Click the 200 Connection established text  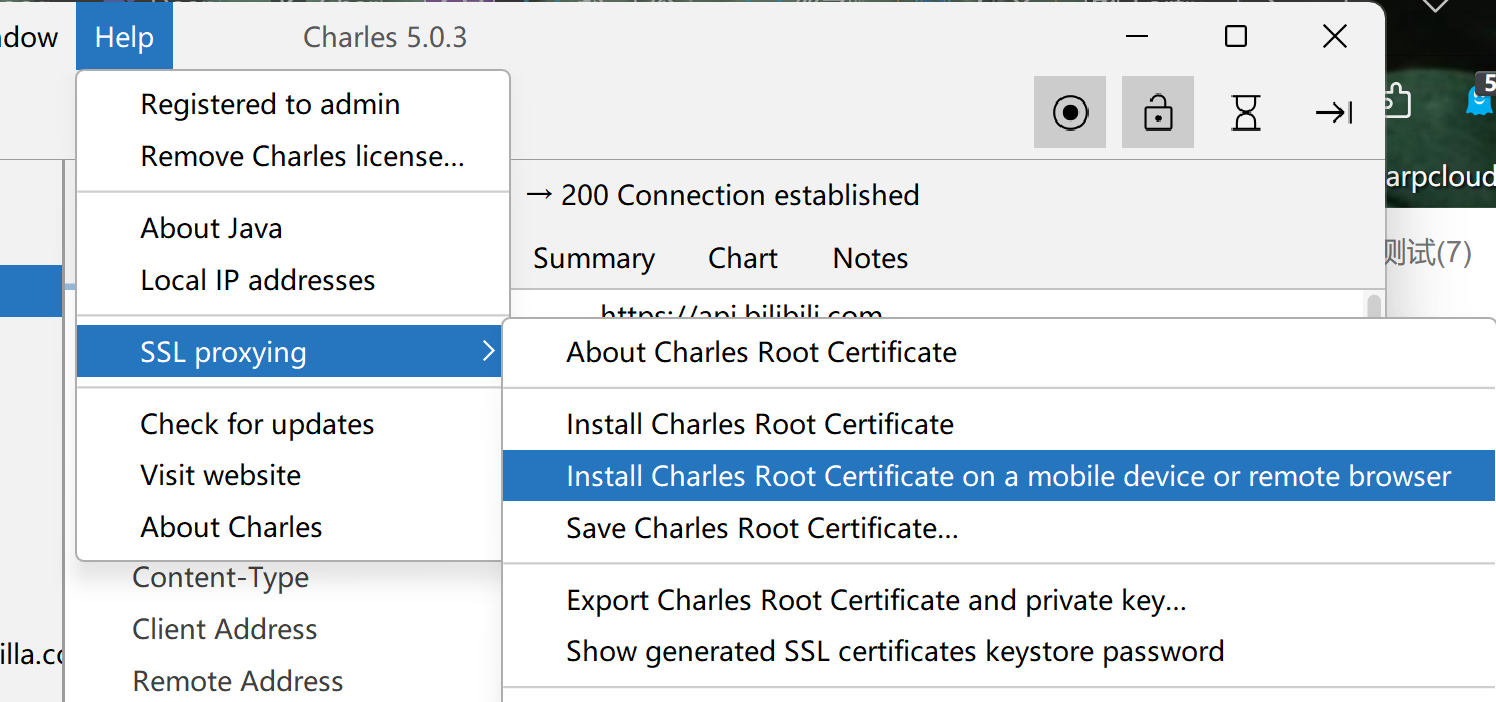(x=739, y=195)
